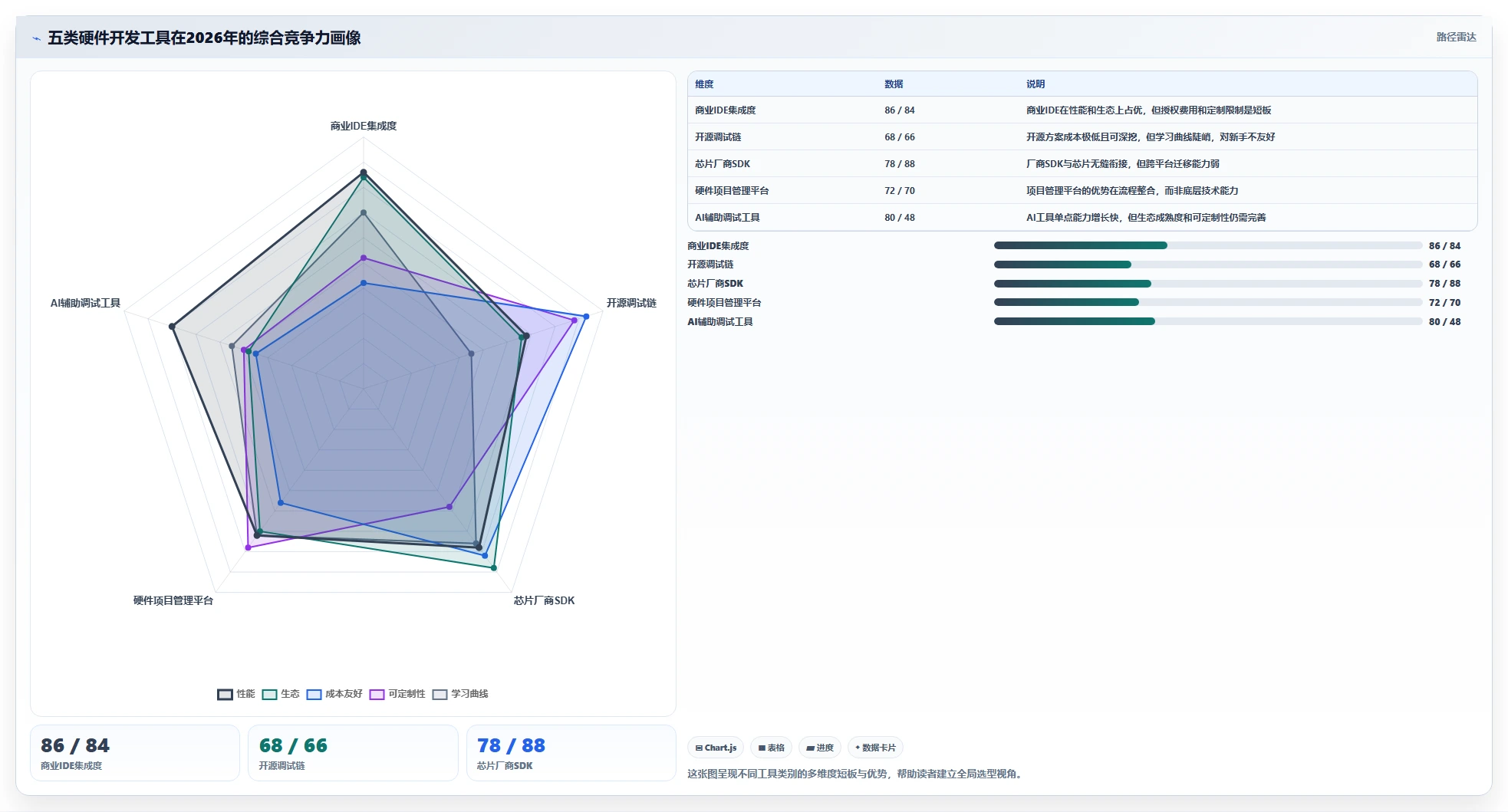1508x812 pixels.
Task: Click the small icon before the title
Action: click(36, 38)
